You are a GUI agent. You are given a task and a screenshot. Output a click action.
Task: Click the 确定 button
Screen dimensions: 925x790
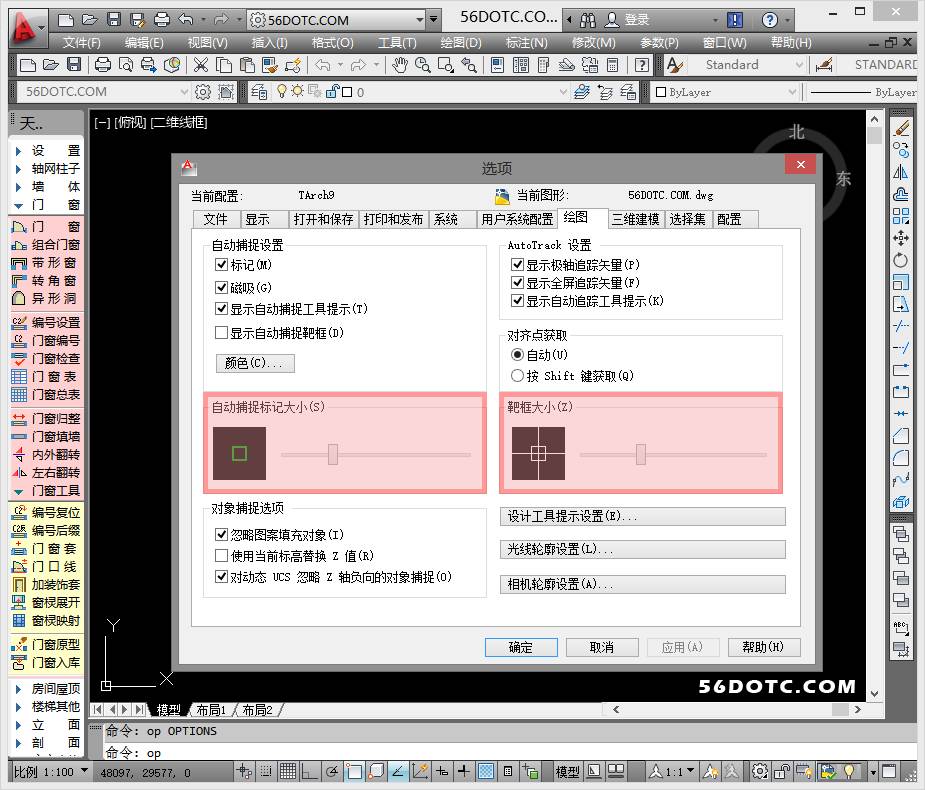click(x=520, y=647)
